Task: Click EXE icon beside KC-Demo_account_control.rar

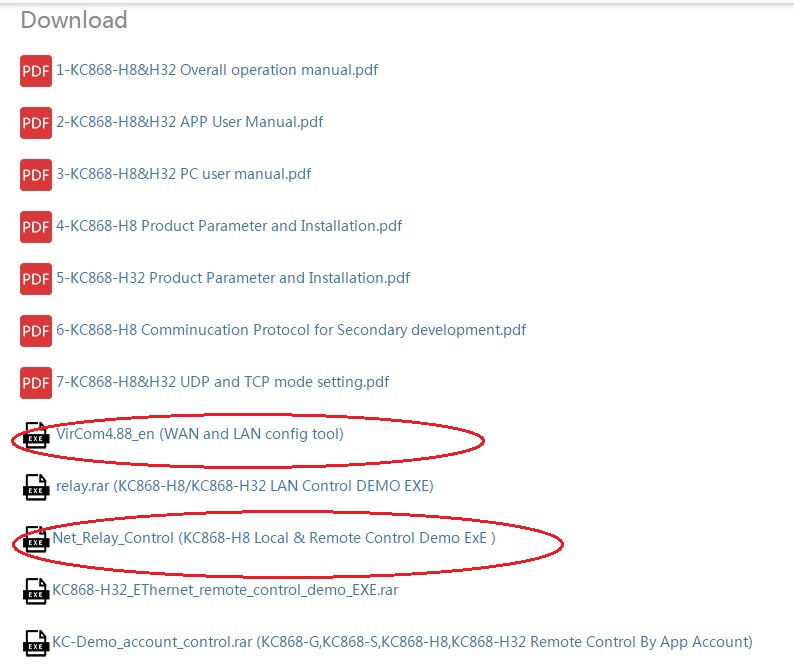Action: point(36,642)
